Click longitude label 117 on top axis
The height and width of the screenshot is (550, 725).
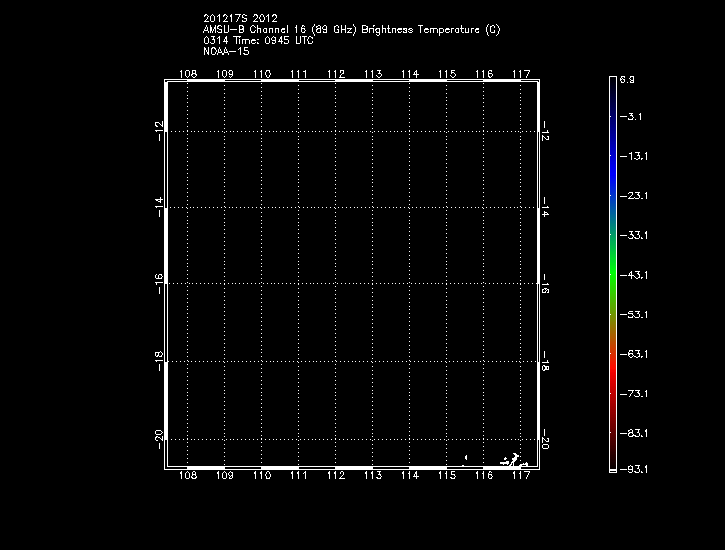click(520, 74)
